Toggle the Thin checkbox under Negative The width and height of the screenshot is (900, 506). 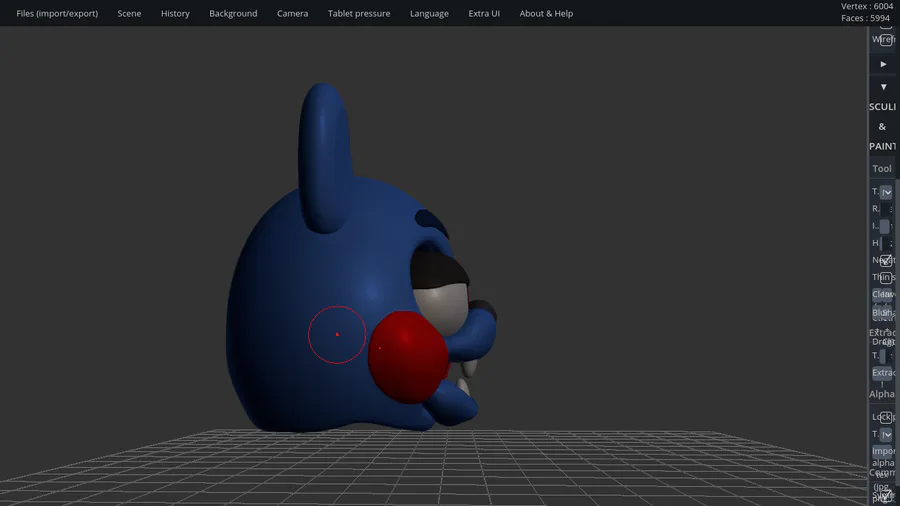pos(886,278)
